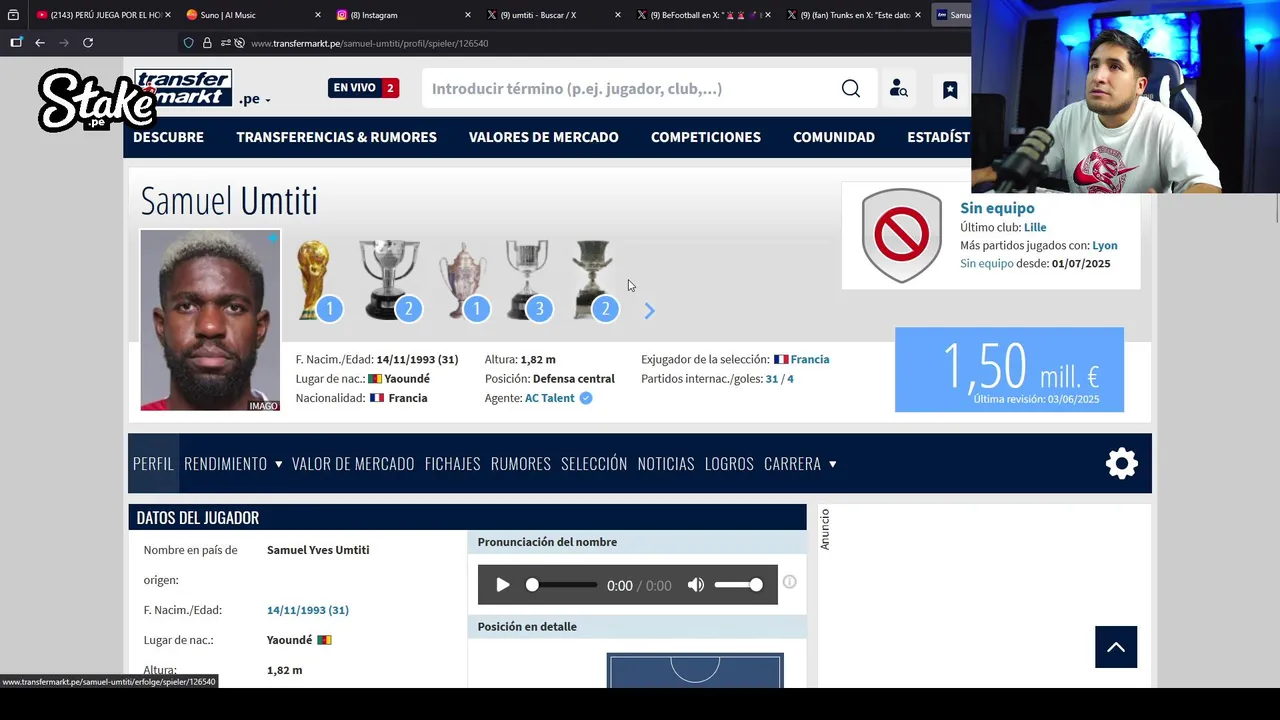The width and height of the screenshot is (1280, 720).
Task: Open Transferencias & Rumores menu
Action: [x=336, y=137]
